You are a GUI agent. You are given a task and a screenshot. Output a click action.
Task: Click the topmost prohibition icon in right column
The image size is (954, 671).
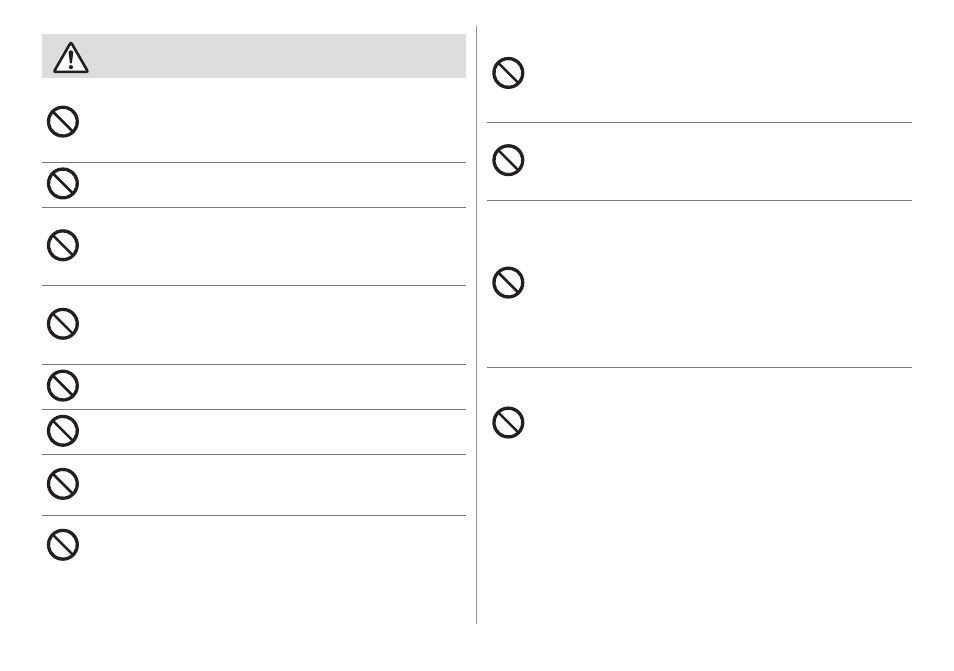coord(508,73)
